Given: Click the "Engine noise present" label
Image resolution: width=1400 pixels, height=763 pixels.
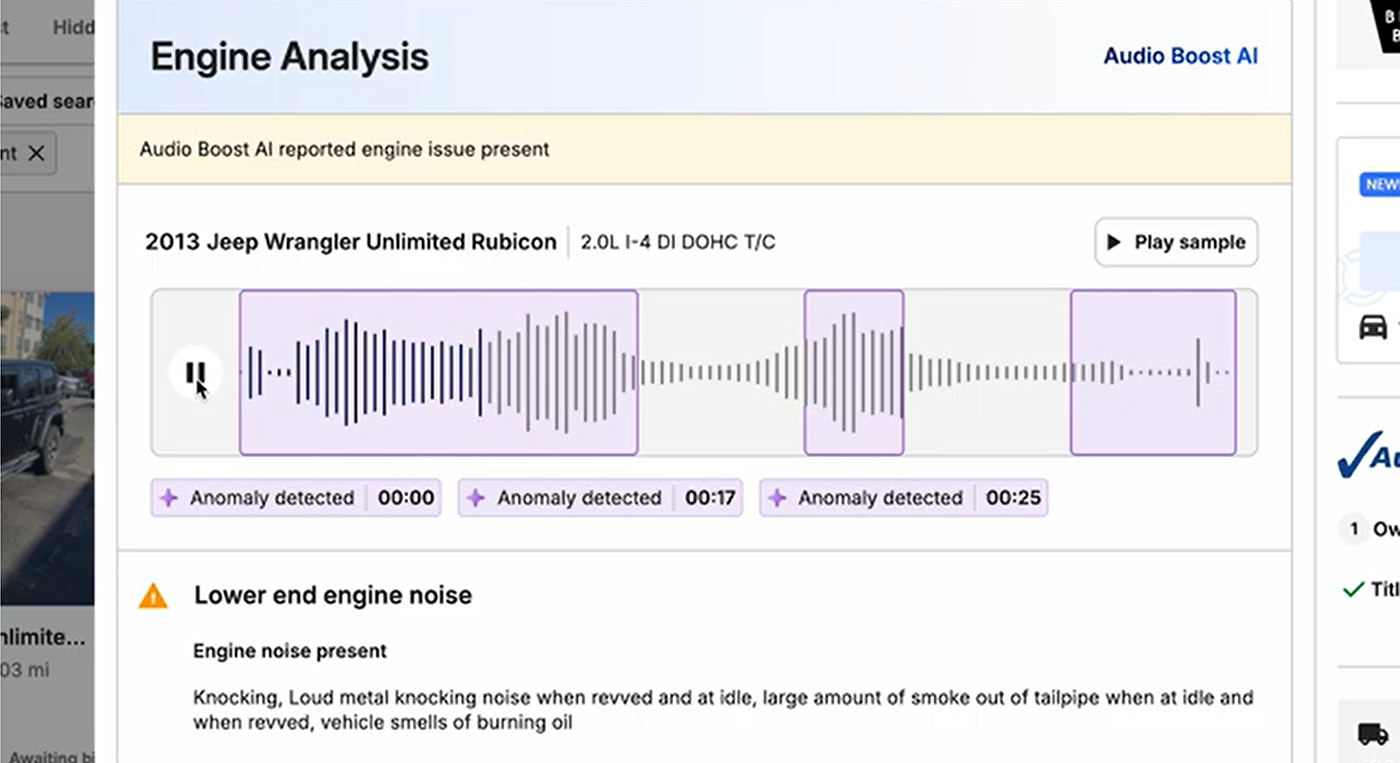Looking at the screenshot, I should (290, 651).
